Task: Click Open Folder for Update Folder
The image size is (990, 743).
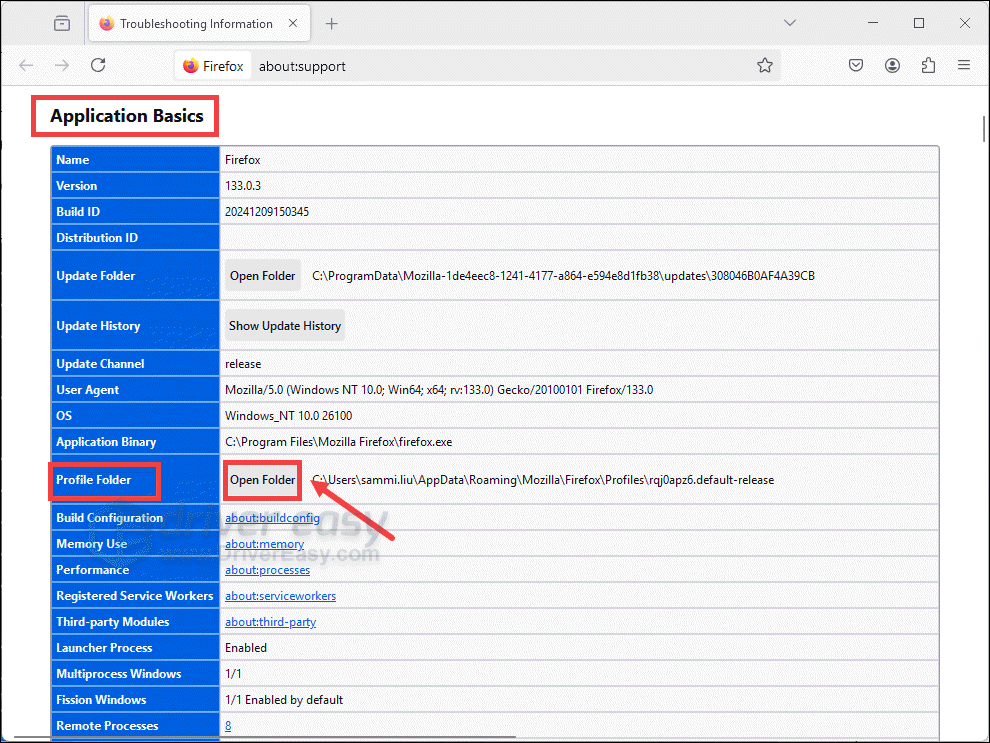Action: coord(263,276)
